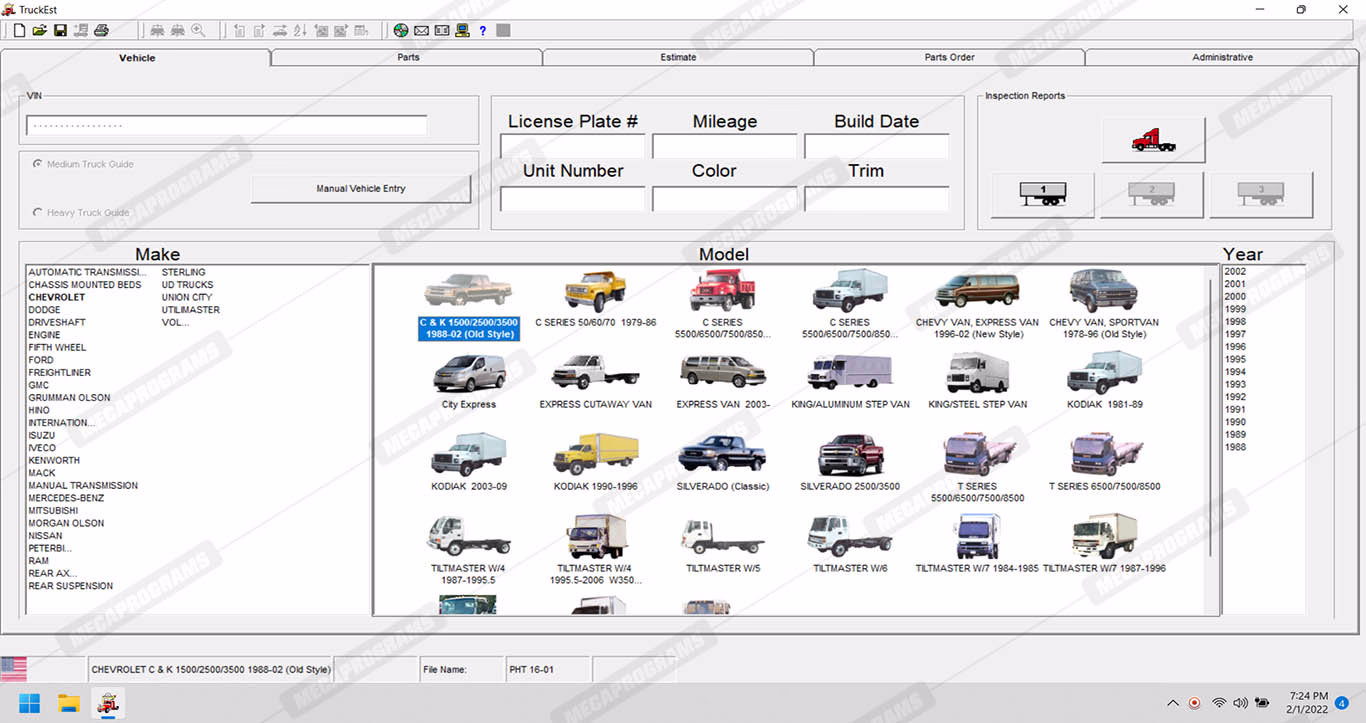The image size is (1366, 723).
Task: Select KENWORTH in Make list
Action: pos(54,460)
